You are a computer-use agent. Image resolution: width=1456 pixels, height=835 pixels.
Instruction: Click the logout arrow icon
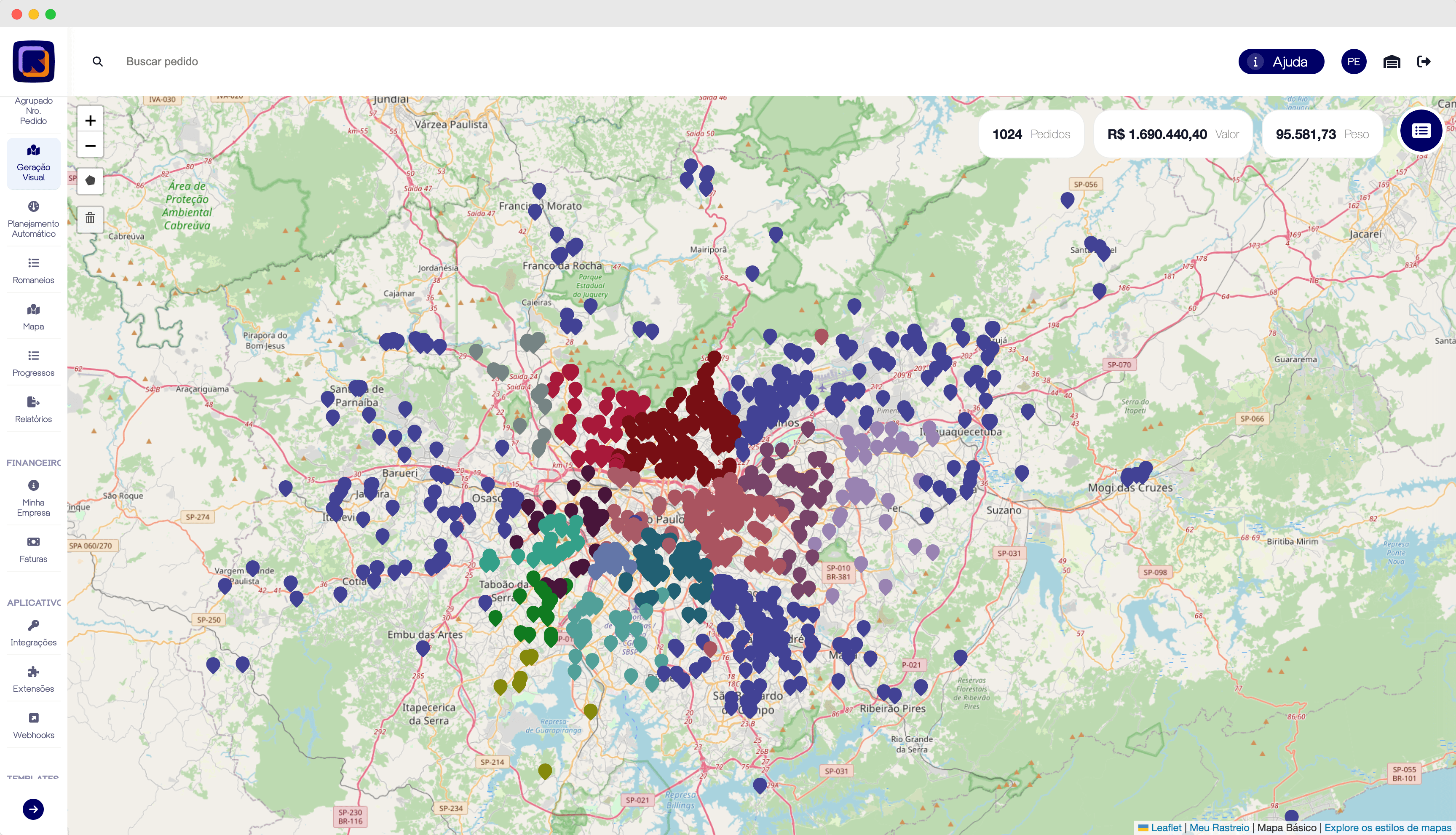coord(1423,62)
